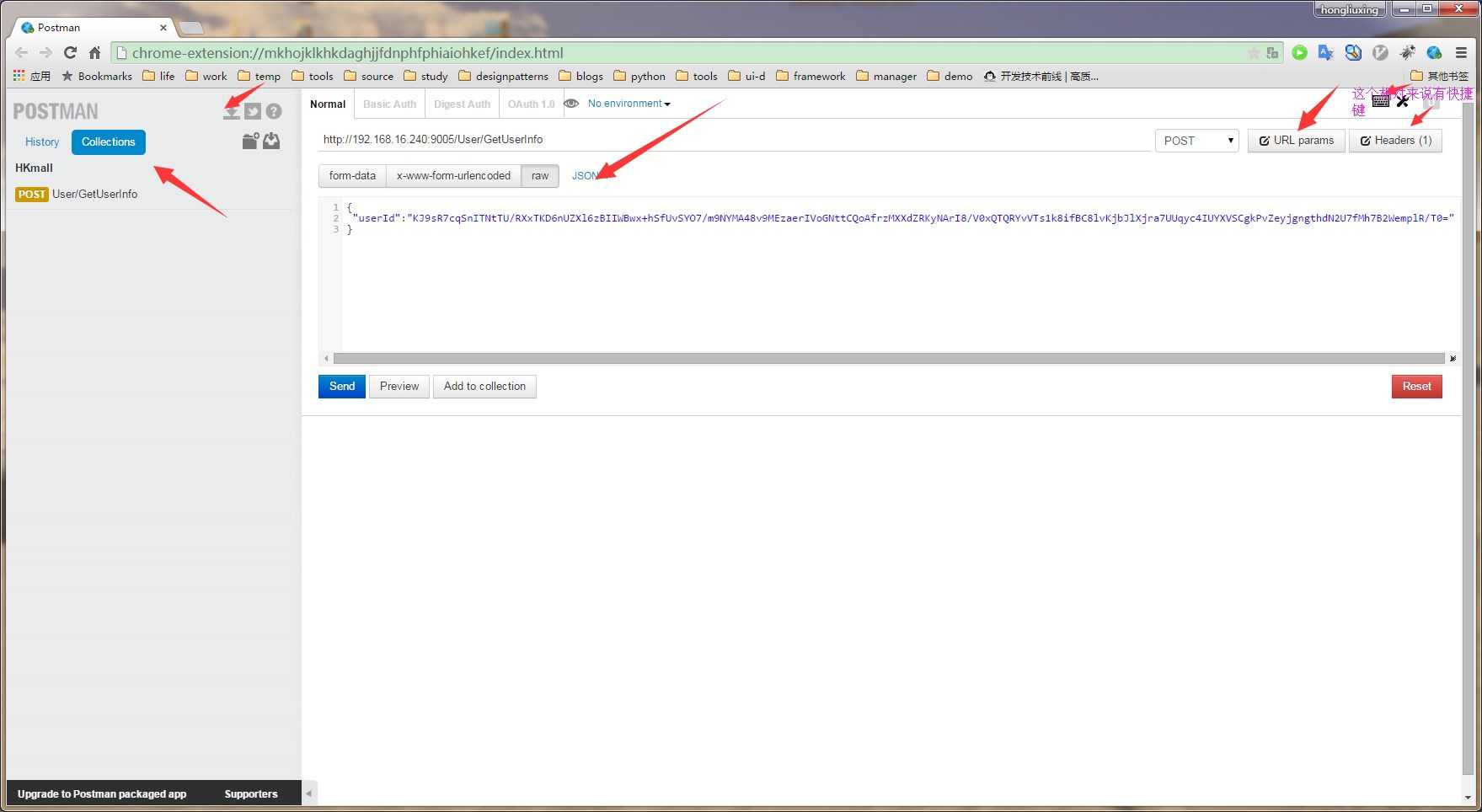
Task: Open Bookmarks star folder in bookmarks bar
Action: 97,76
